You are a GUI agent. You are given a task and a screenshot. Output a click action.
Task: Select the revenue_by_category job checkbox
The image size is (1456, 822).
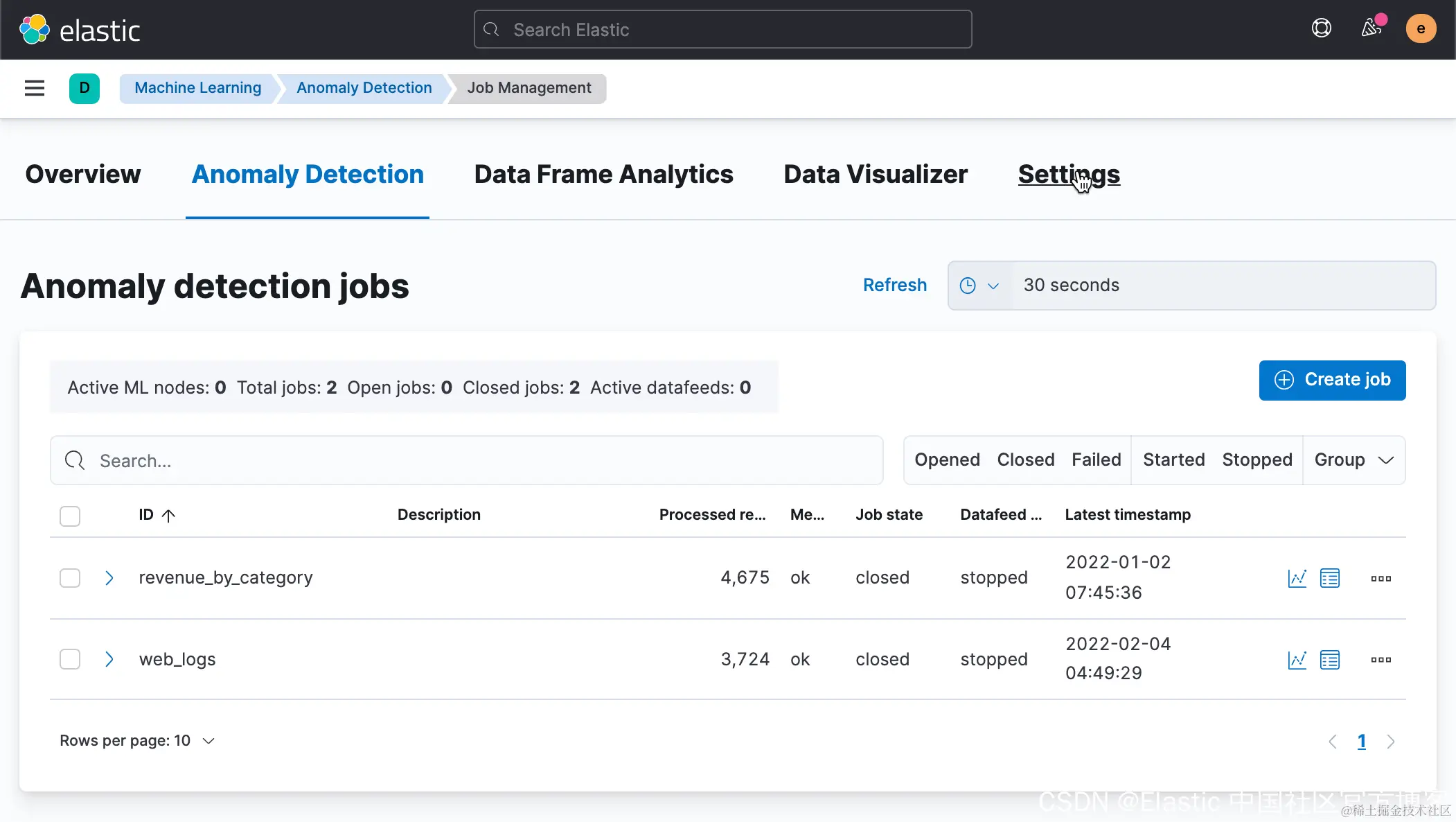(70, 578)
